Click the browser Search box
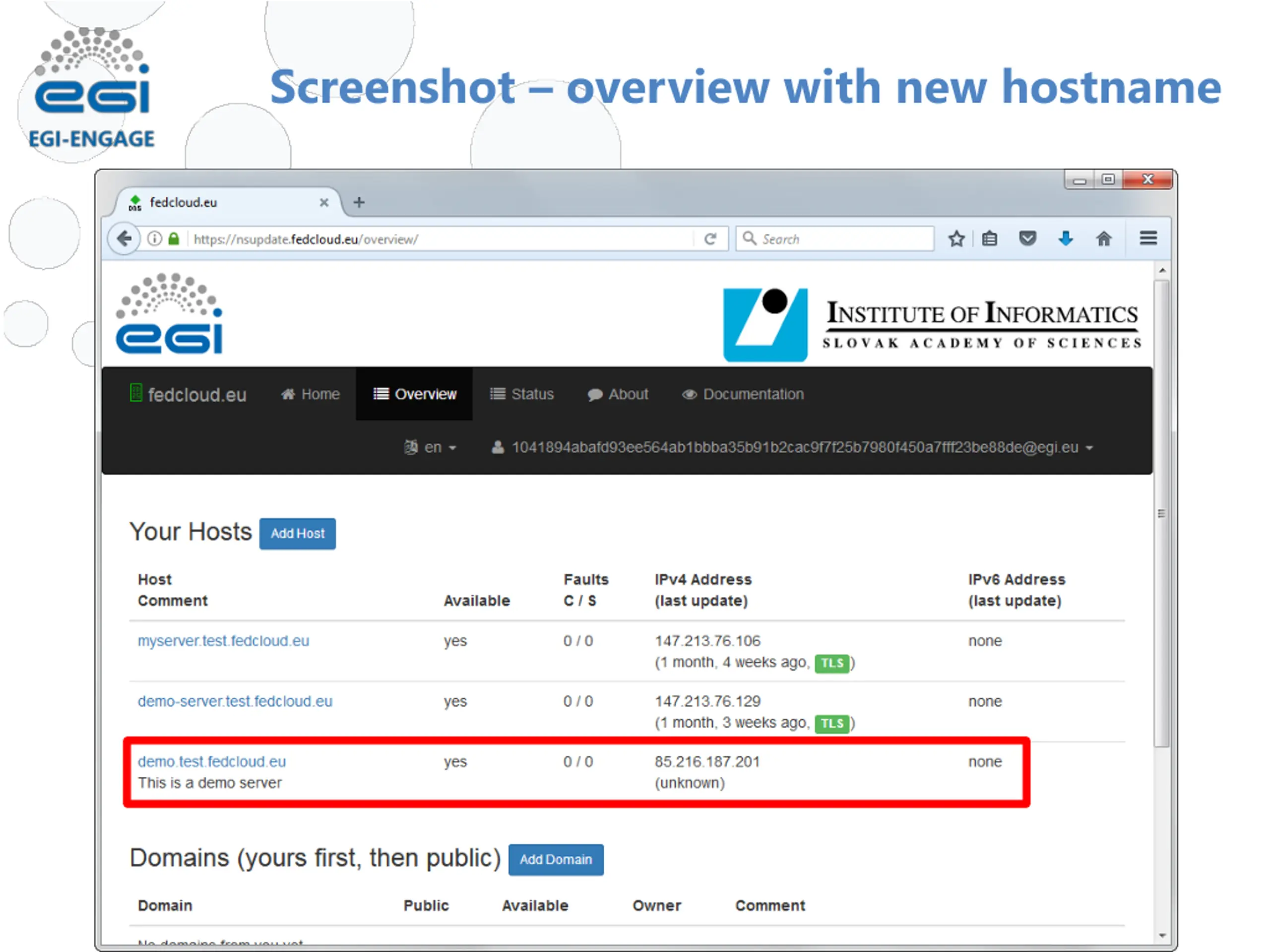 pos(835,238)
